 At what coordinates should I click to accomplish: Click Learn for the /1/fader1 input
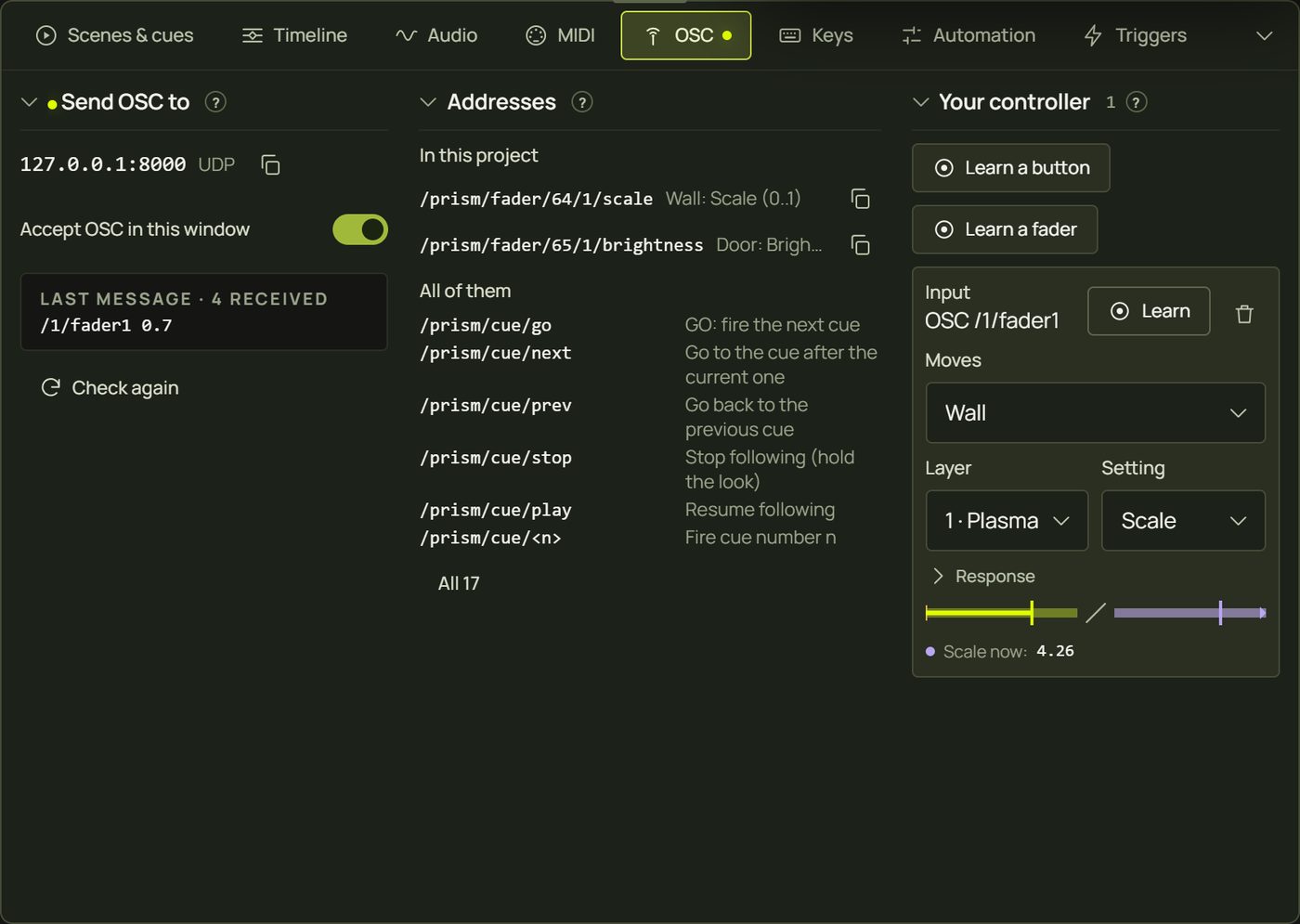(x=1149, y=311)
